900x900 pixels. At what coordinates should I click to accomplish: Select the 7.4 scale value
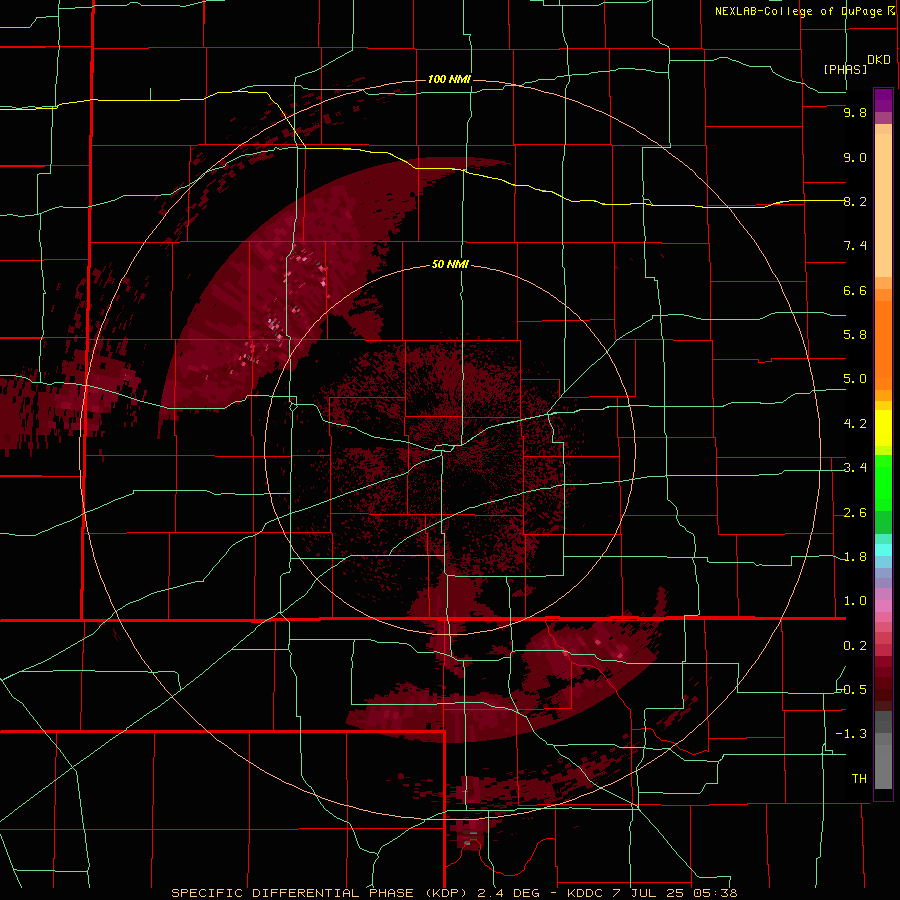click(855, 246)
